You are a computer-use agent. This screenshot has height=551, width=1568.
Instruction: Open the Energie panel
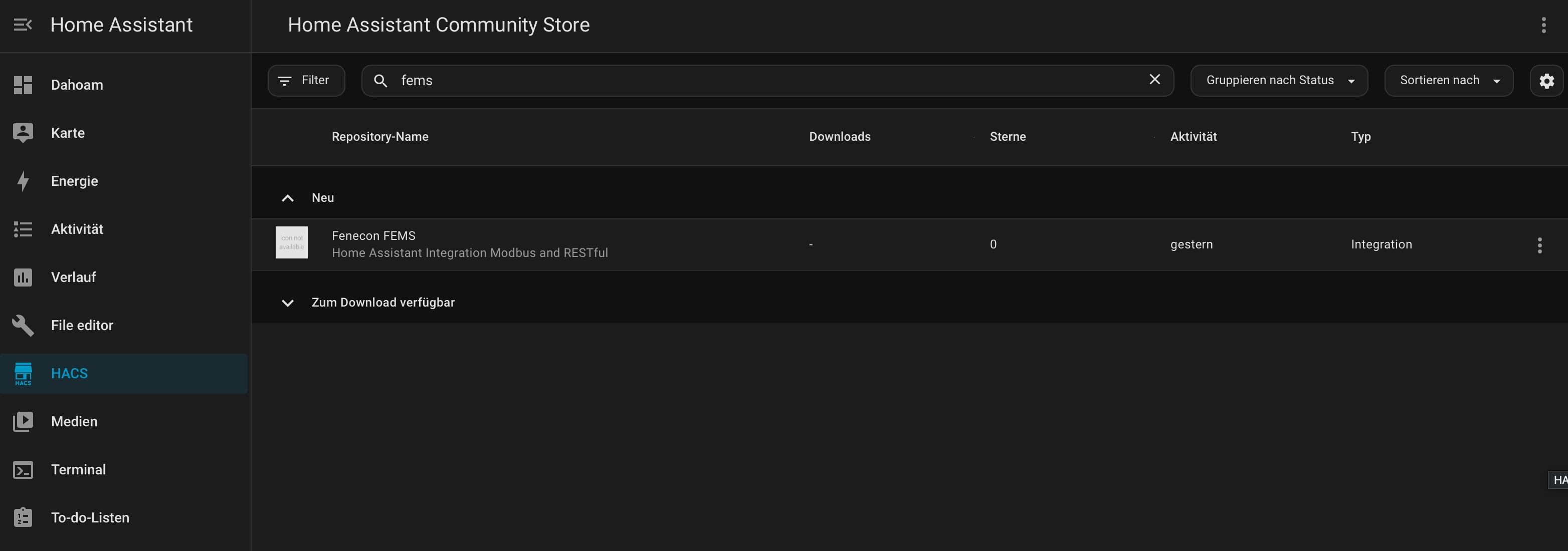coord(74,181)
